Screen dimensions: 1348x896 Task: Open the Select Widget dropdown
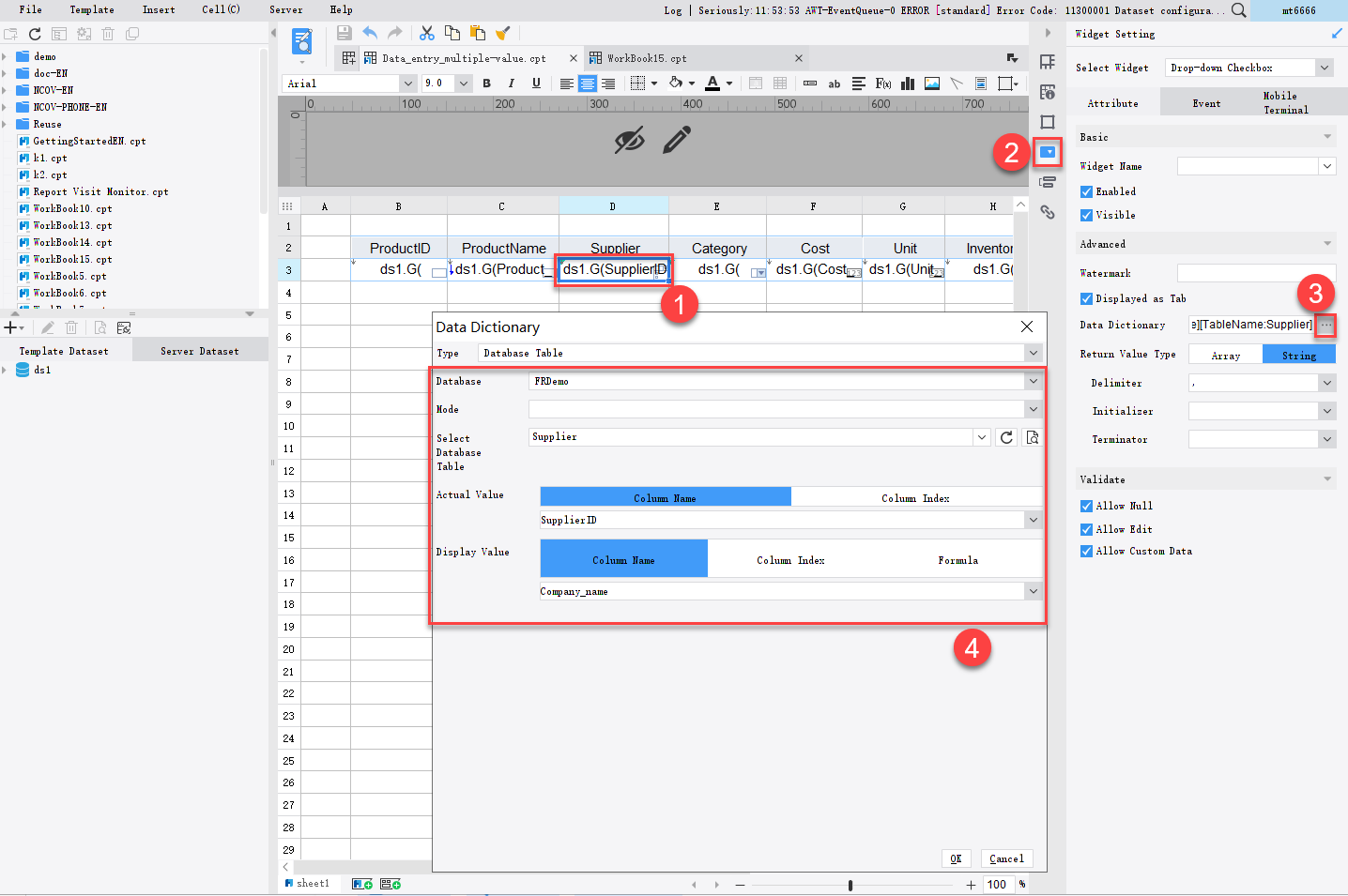1325,68
